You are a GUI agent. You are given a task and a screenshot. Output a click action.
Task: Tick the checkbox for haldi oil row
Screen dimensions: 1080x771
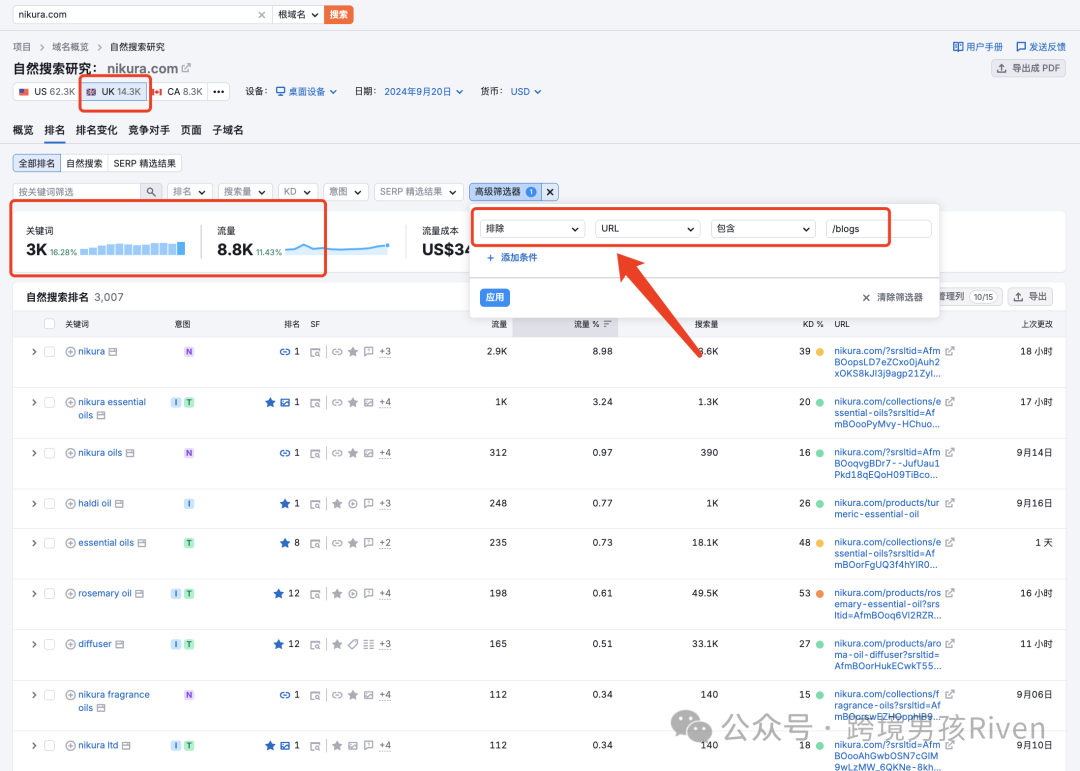[50, 504]
